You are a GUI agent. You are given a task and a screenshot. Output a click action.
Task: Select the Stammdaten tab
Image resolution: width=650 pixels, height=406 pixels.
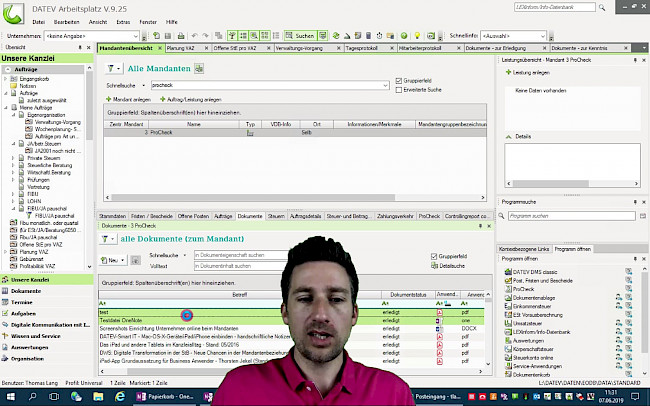pos(112,216)
